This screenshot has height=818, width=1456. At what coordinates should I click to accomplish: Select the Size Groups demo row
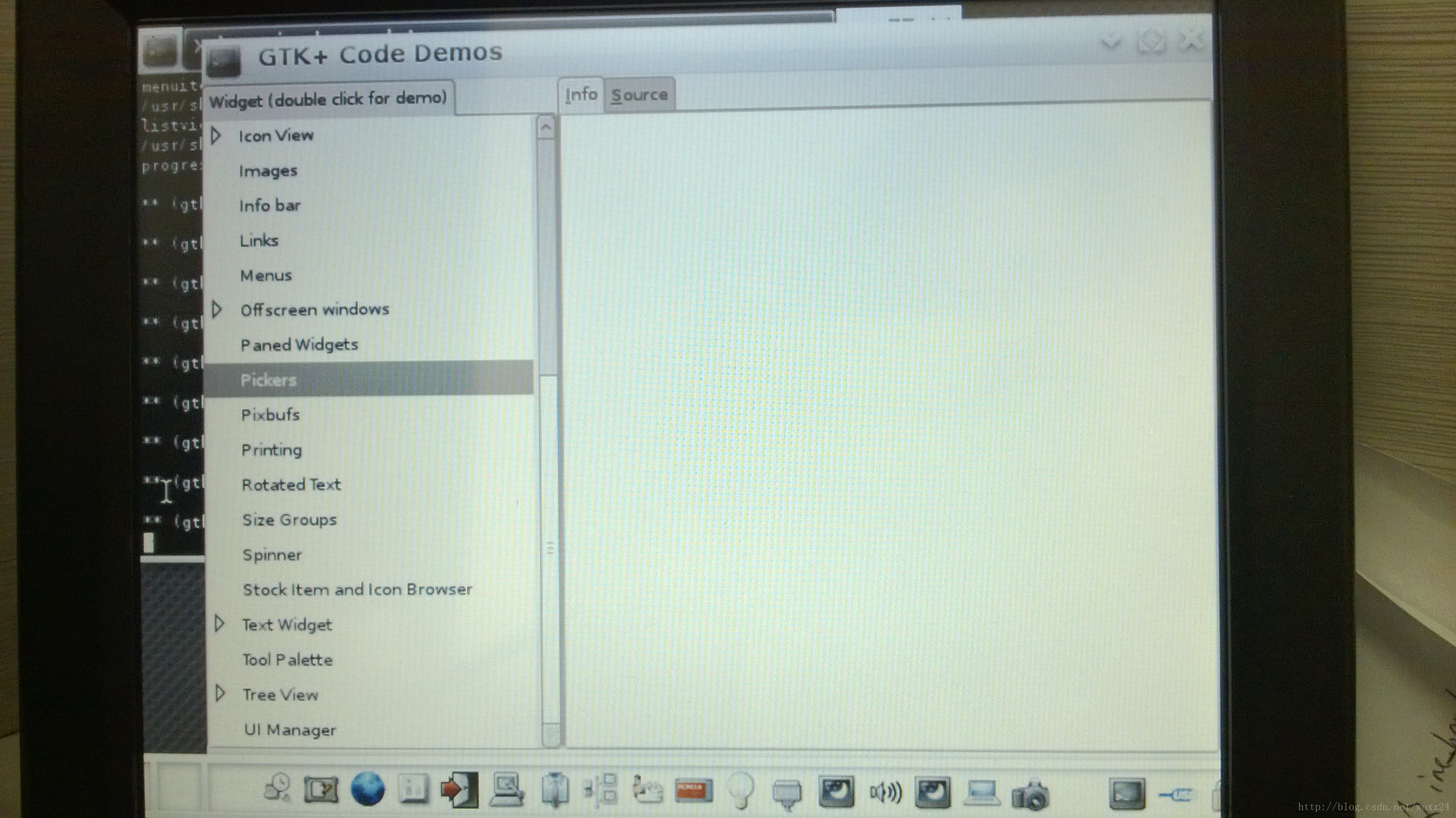click(x=371, y=520)
